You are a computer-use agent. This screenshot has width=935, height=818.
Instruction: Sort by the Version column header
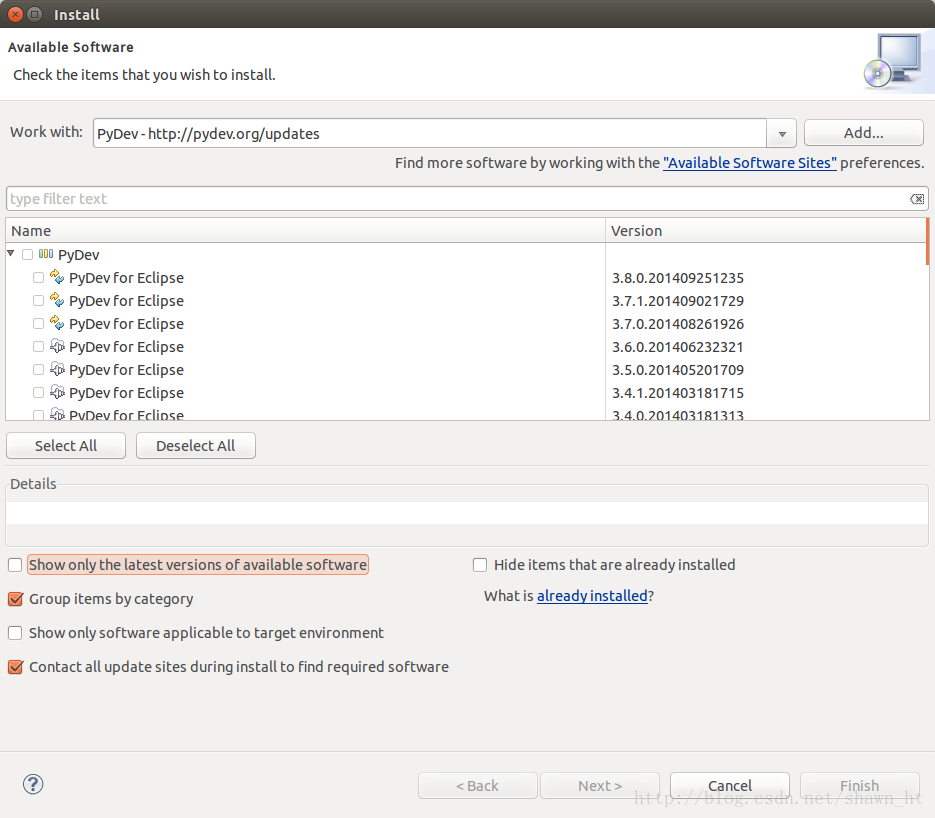point(766,231)
